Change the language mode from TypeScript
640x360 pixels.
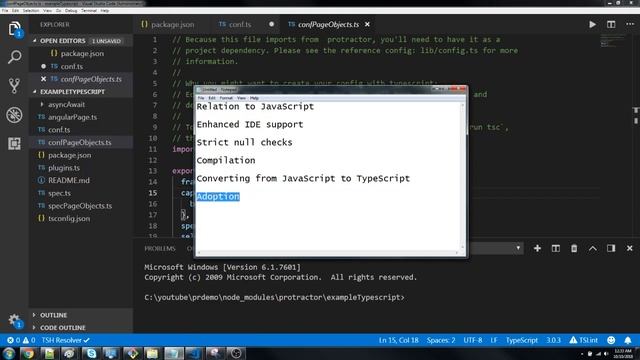click(522, 340)
